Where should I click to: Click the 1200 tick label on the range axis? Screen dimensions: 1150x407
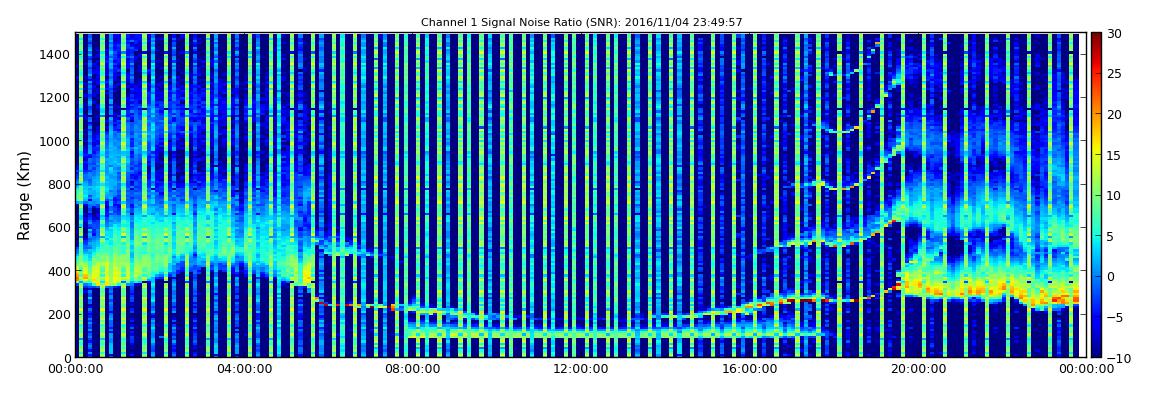tap(55, 98)
